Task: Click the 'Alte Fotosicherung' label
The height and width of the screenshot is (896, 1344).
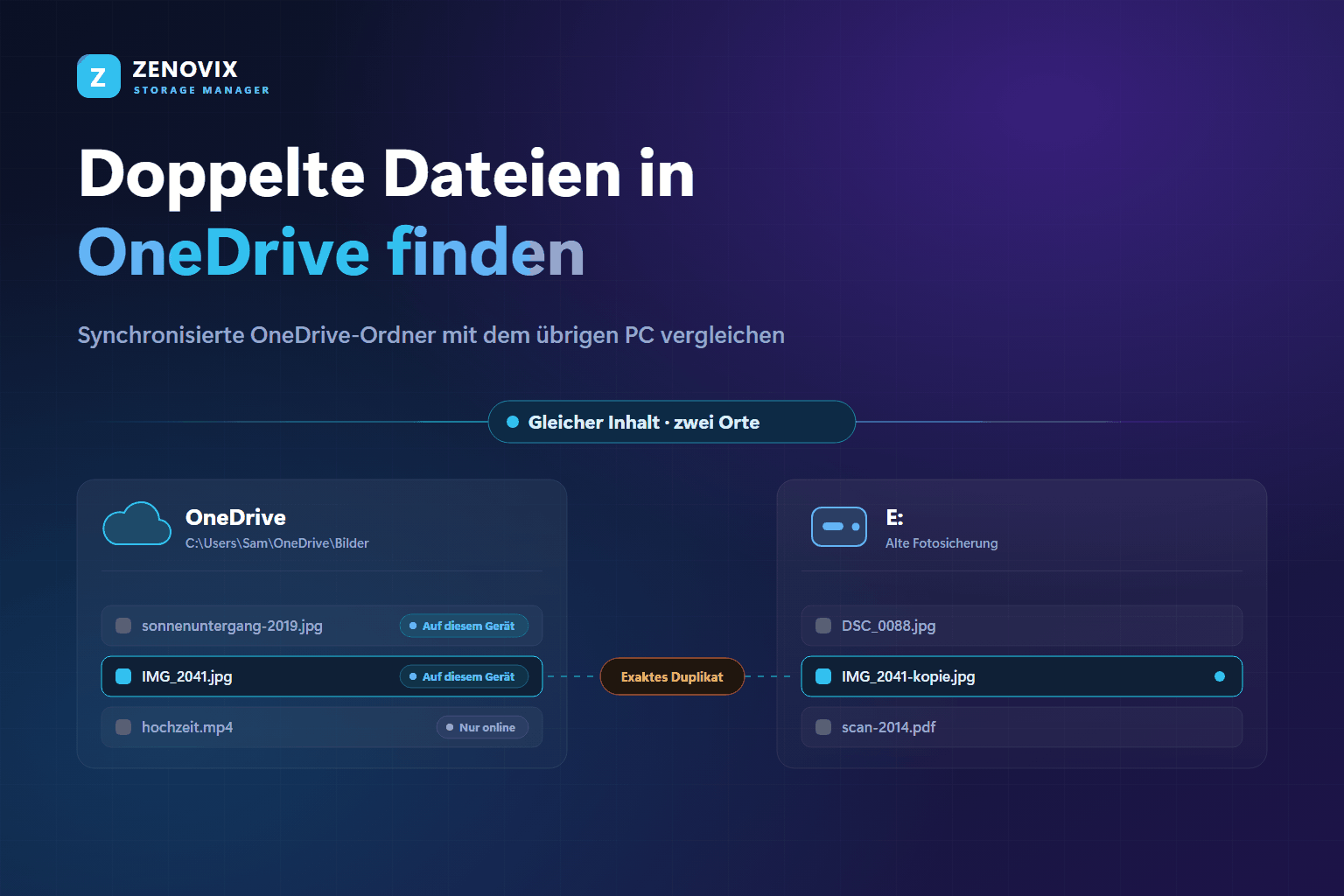Action: tap(941, 543)
